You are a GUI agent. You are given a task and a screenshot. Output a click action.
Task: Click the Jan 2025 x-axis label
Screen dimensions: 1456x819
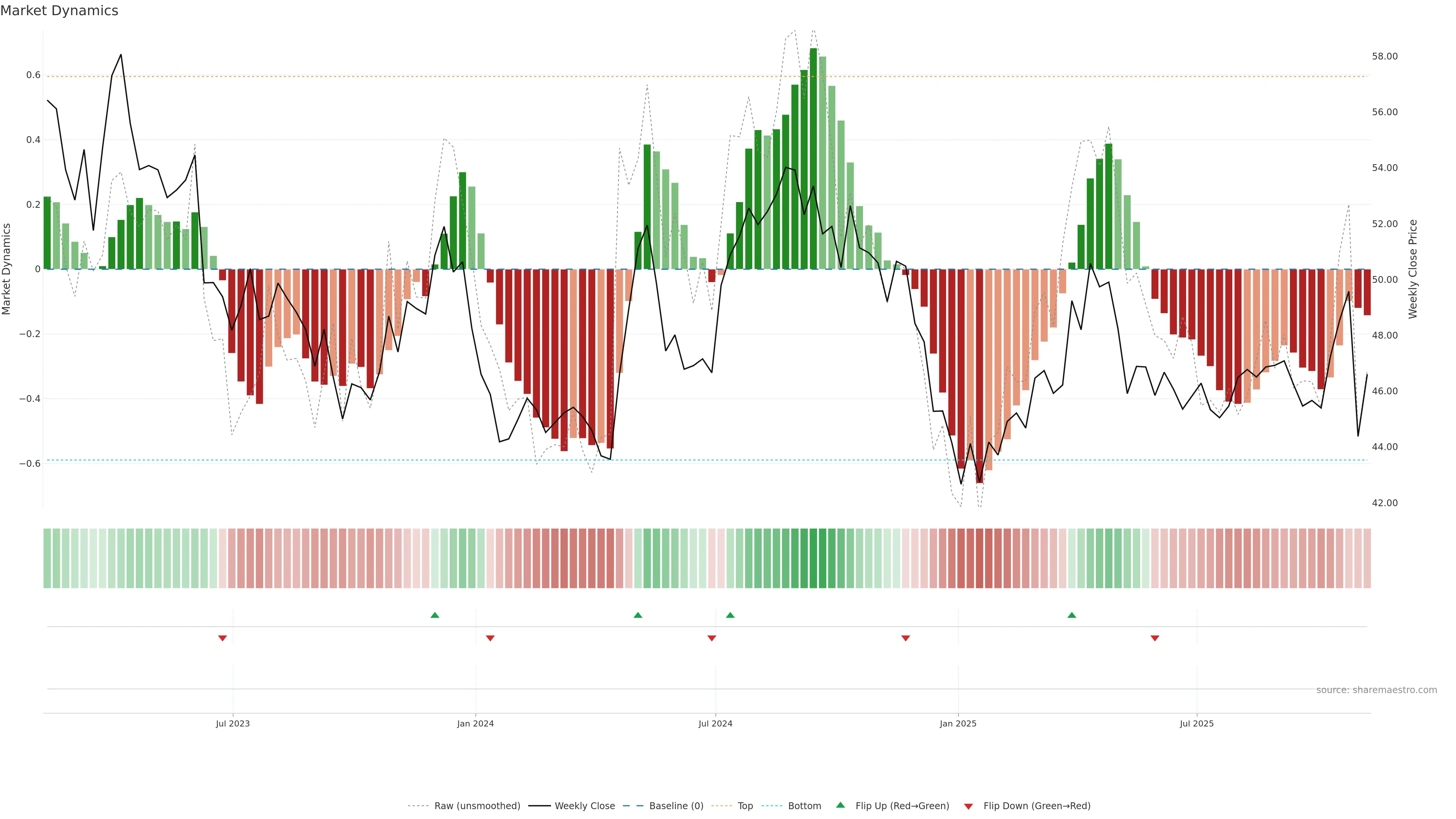(x=958, y=723)
